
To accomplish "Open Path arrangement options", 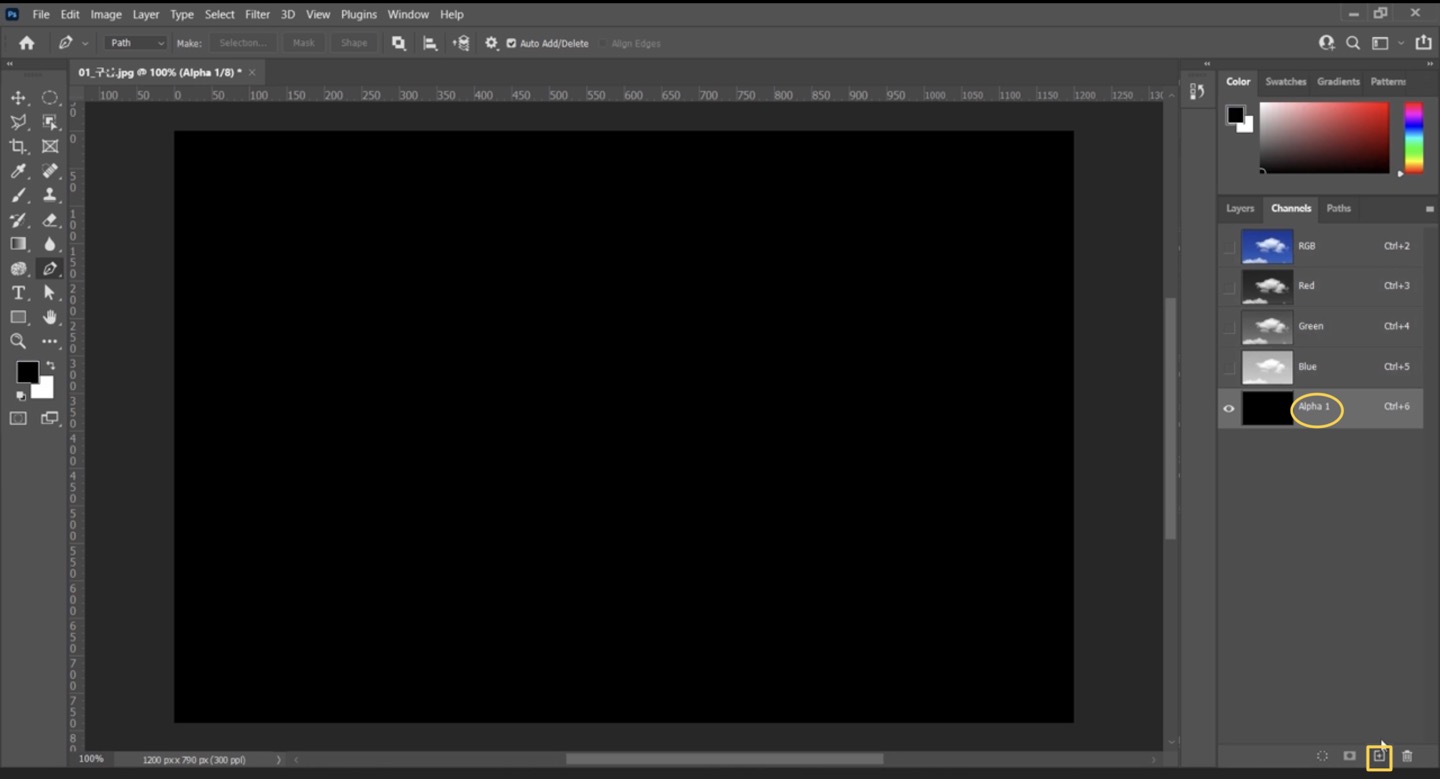I will (461, 43).
